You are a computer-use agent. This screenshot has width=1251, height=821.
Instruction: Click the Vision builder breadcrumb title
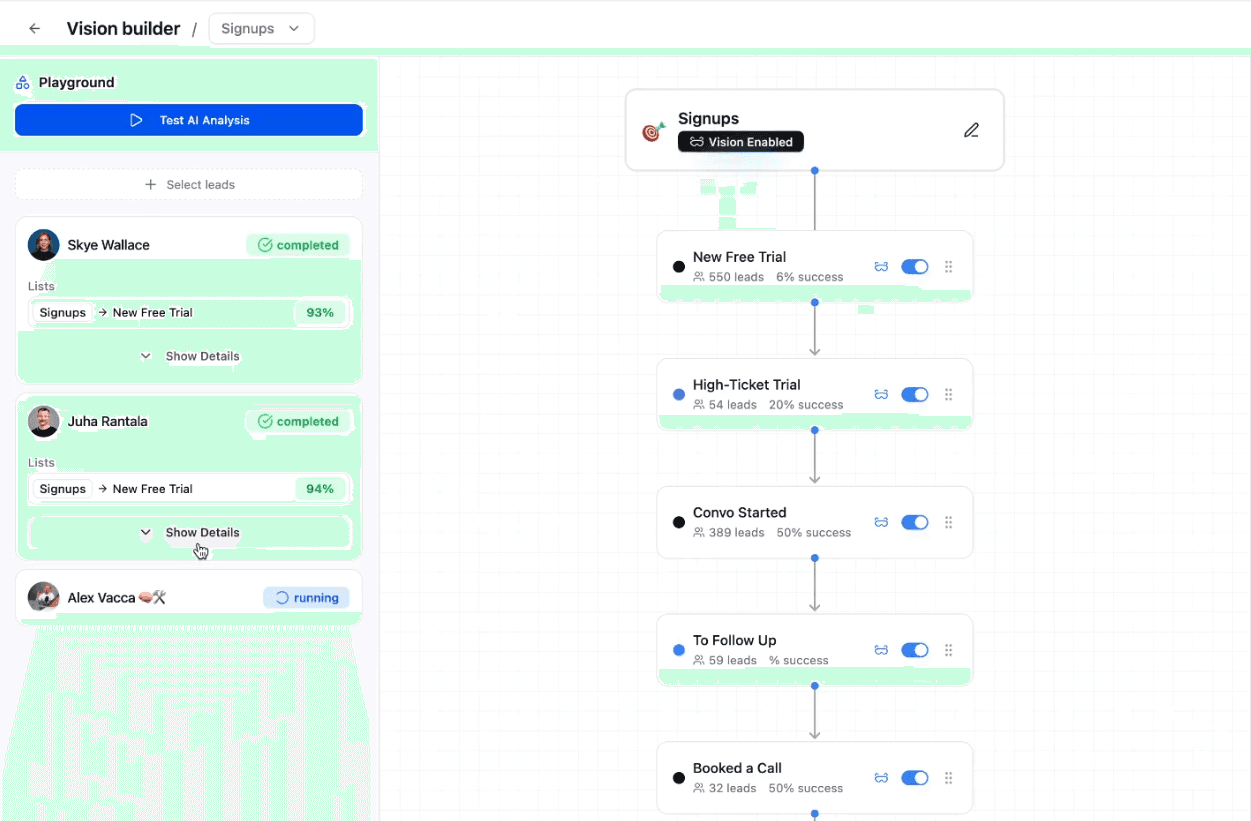(x=123, y=28)
